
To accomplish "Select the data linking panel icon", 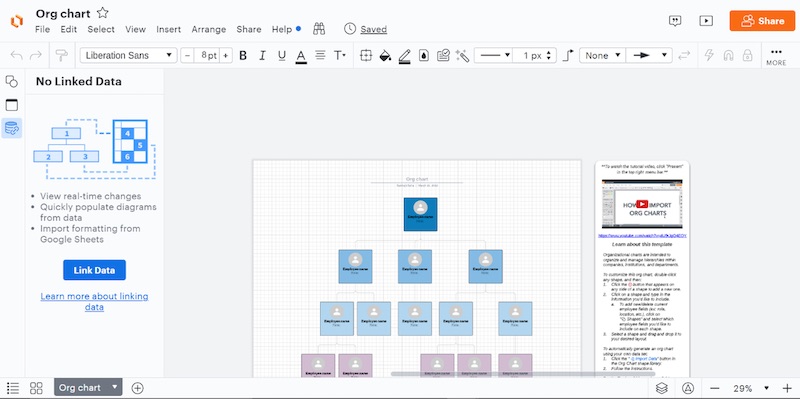I will click(x=12, y=129).
